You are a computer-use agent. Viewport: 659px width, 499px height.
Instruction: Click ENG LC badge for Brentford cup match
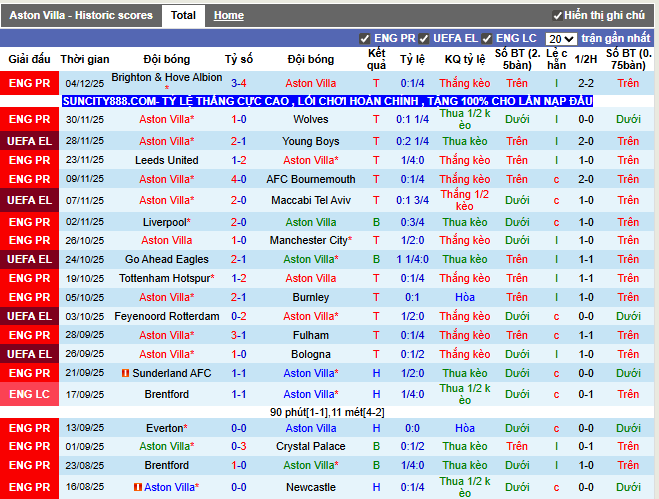click(29, 394)
